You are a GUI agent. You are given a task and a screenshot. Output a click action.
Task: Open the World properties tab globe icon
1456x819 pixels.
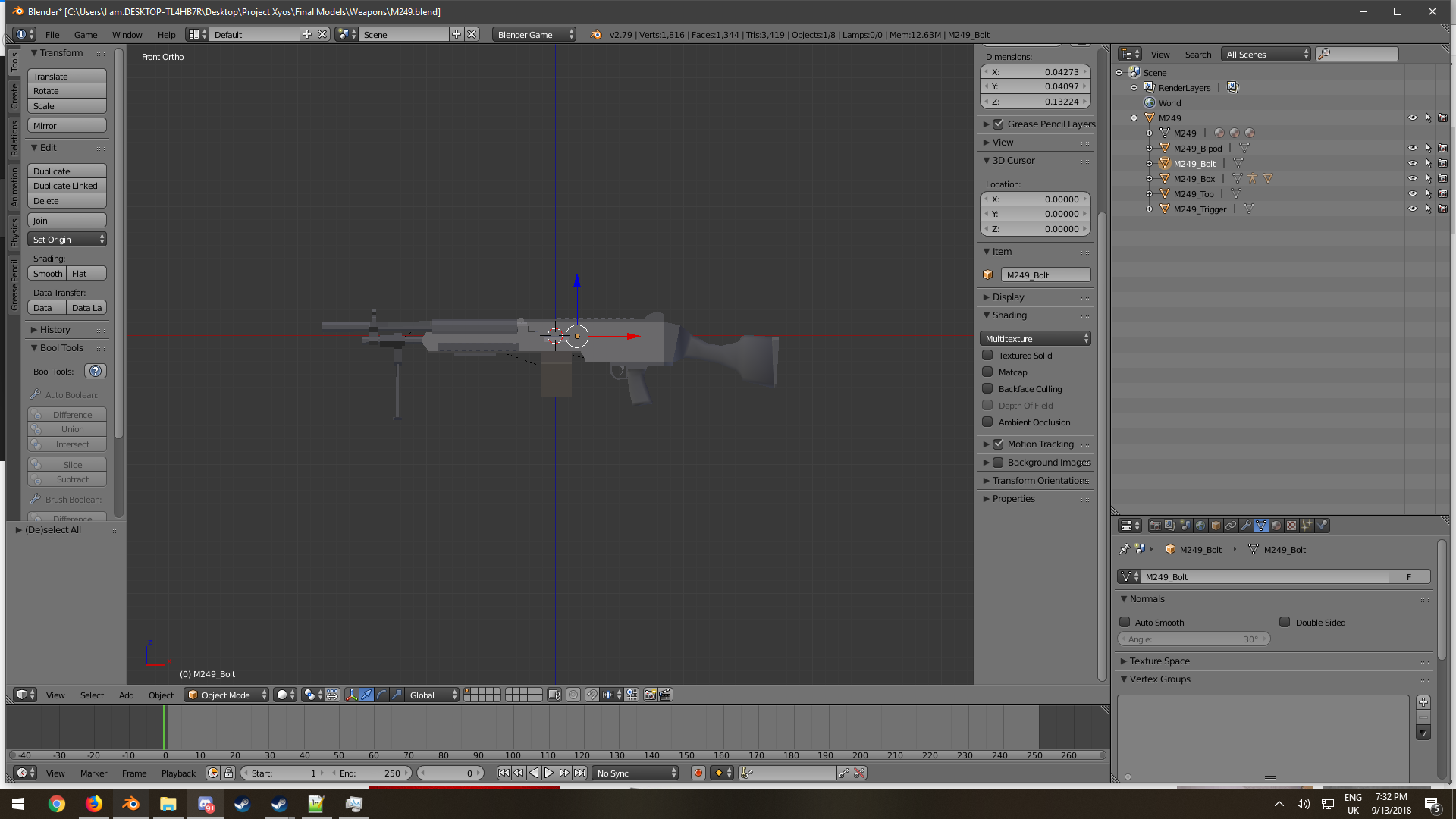click(1200, 526)
